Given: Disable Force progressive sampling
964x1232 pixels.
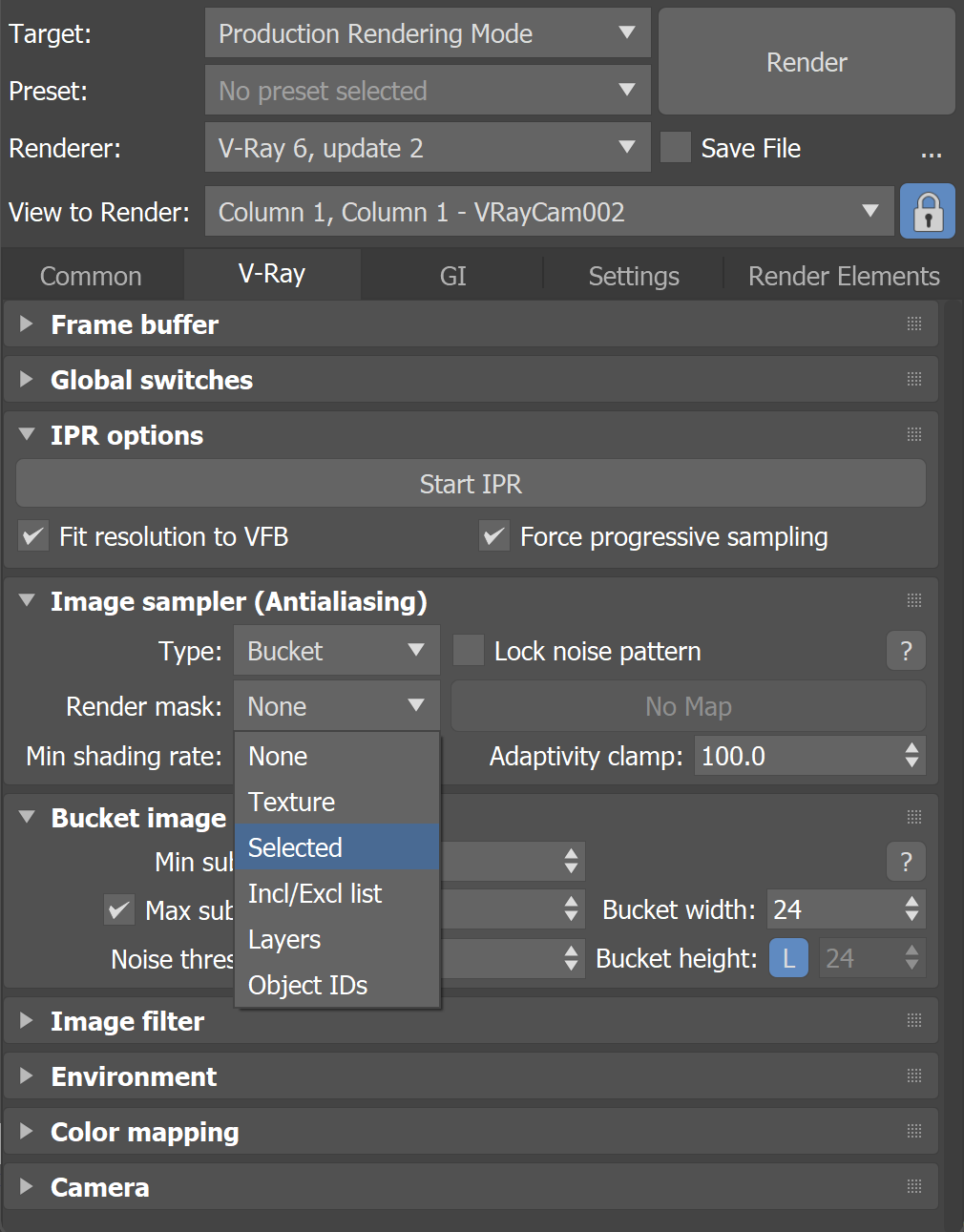Looking at the screenshot, I should click(493, 536).
